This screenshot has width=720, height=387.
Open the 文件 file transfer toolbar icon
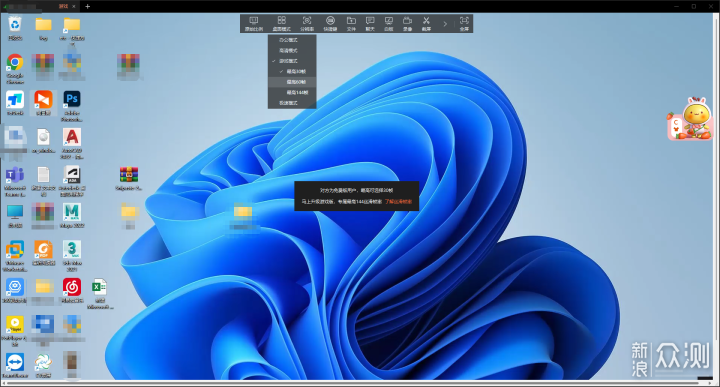click(351, 23)
